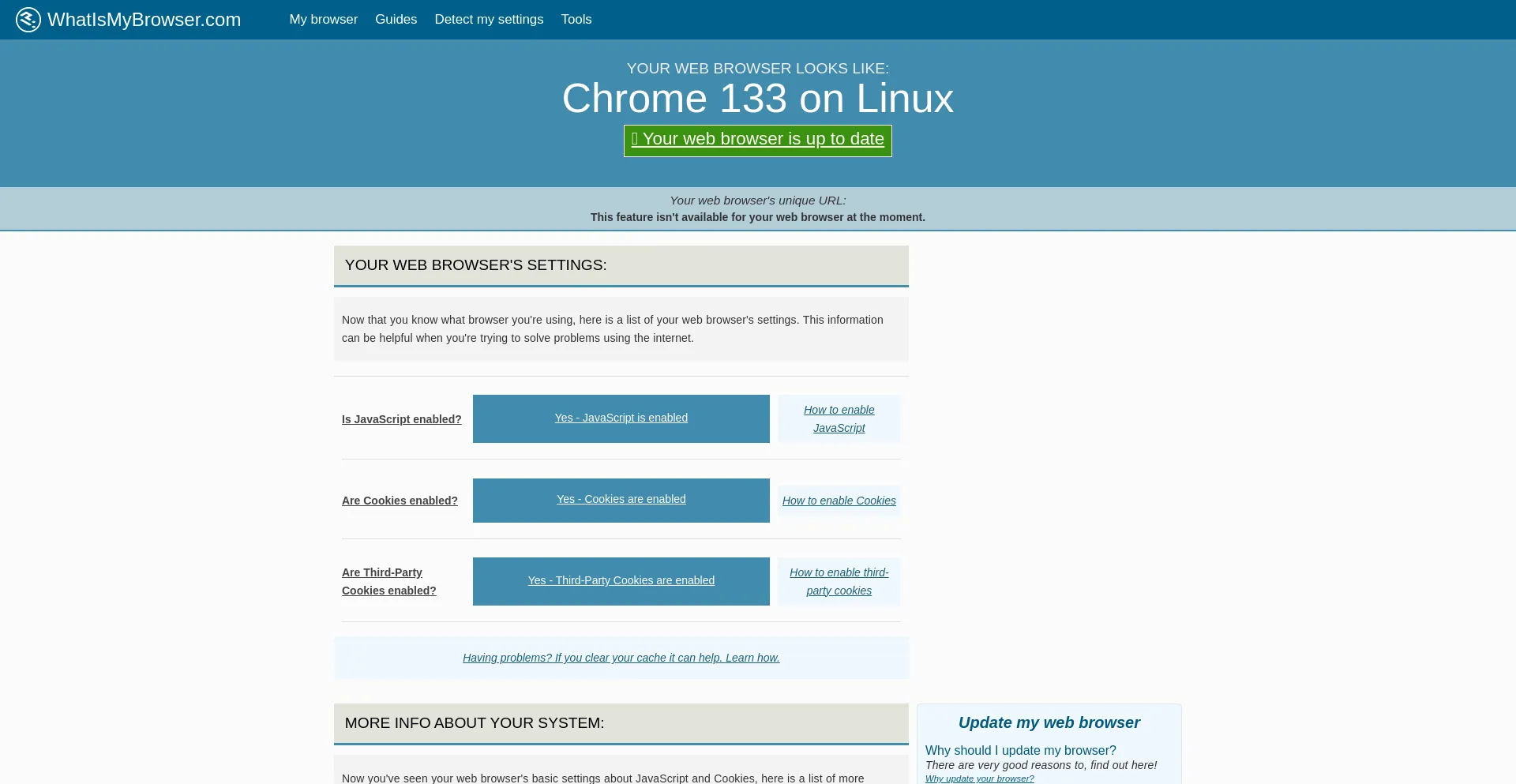The height and width of the screenshot is (784, 1516).
Task: Click 'Yes - JavaScript is enabled' result
Action: [621, 418]
